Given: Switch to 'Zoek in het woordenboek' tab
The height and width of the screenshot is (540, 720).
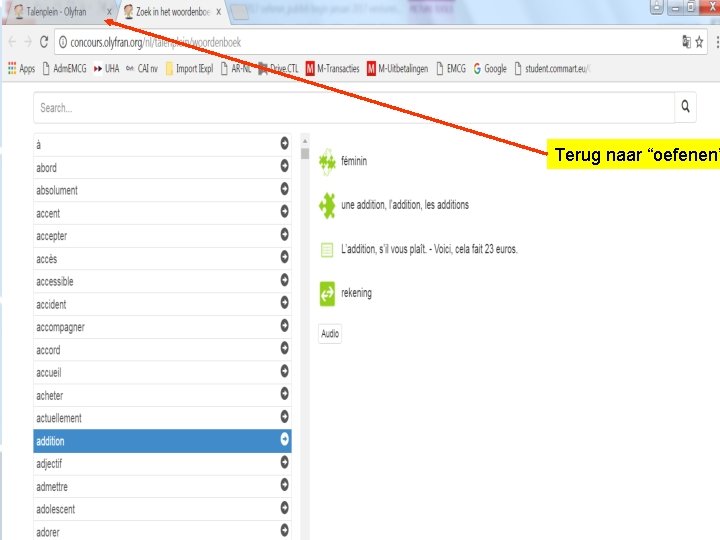Looking at the screenshot, I should tap(172, 11).
